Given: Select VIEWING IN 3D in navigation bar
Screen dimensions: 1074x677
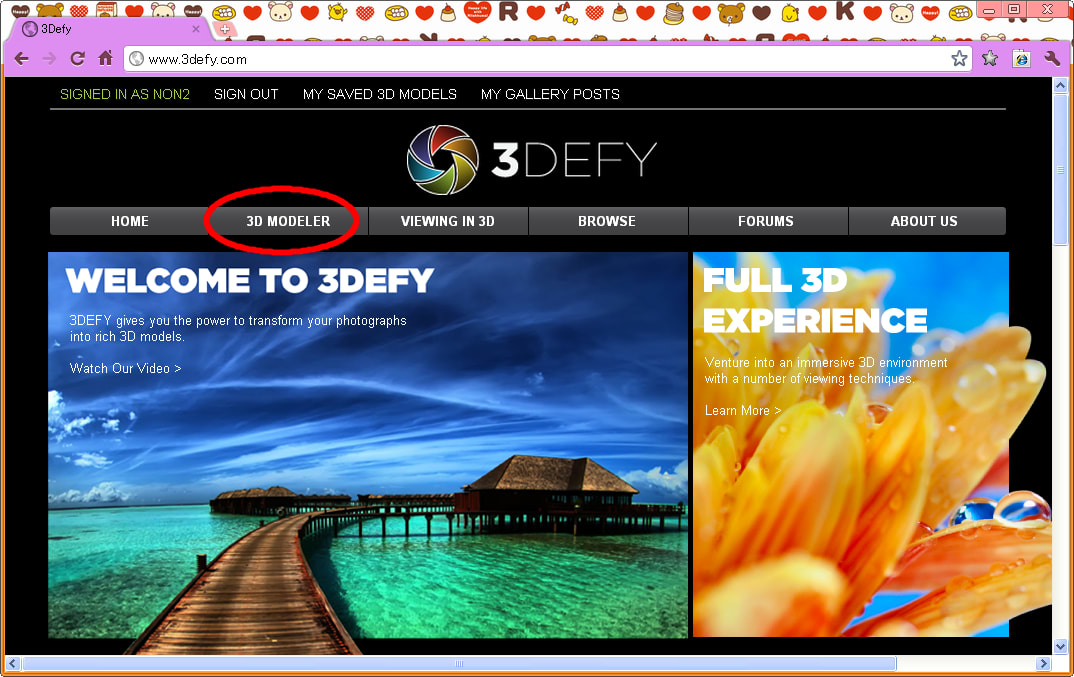Looking at the screenshot, I should 448,221.
